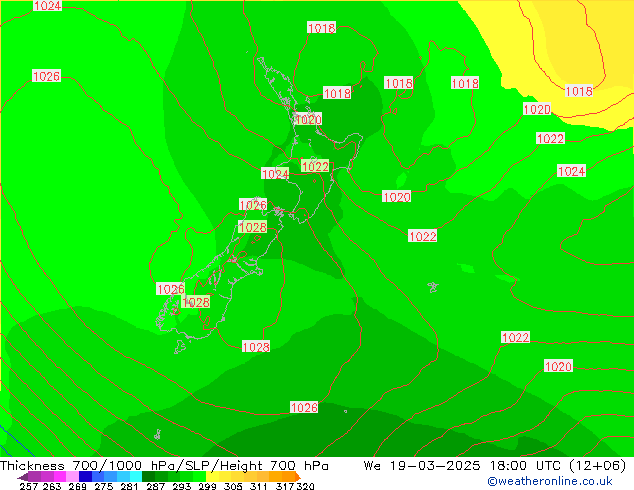This screenshot has height=490, width=634.
Task: Click the legend value 281
Action: click(x=129, y=486)
